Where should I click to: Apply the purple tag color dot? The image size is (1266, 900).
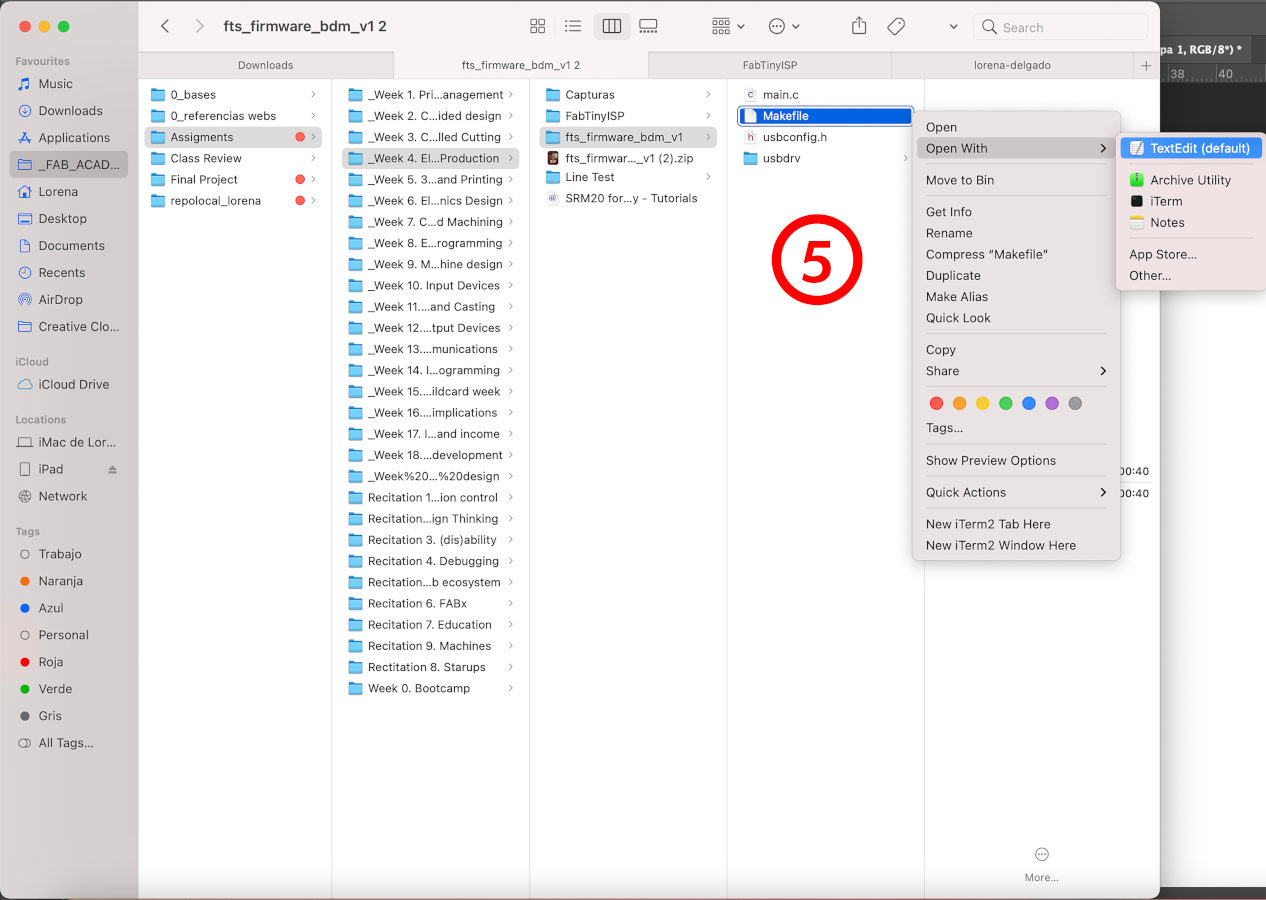(x=1052, y=403)
